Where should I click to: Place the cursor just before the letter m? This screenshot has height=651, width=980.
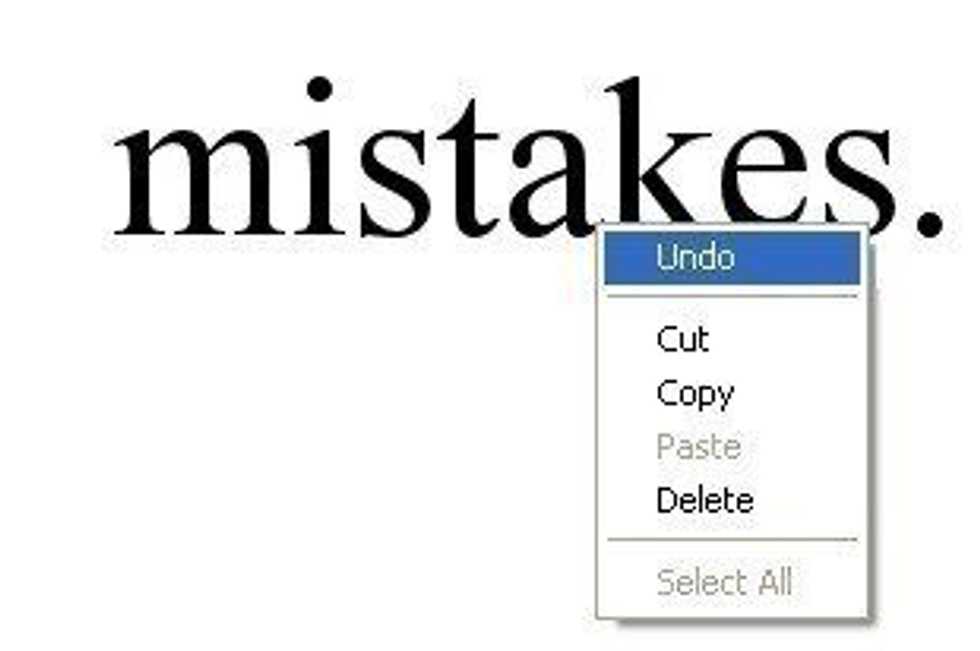pos(112,182)
